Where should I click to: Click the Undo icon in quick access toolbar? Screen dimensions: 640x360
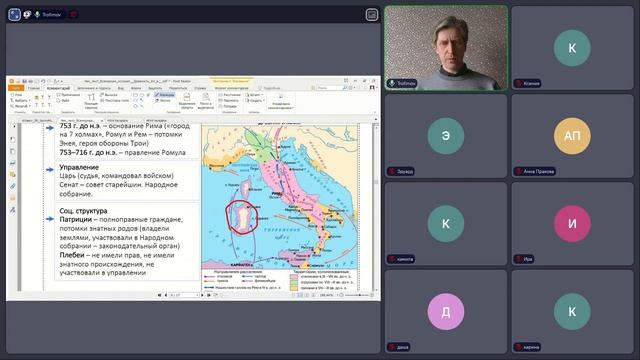(x=43, y=81)
